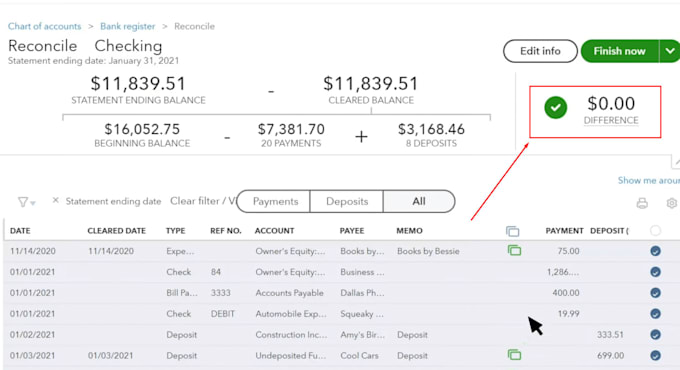Select the DEBIT ref no. cell
680x370 pixels.
pos(223,314)
